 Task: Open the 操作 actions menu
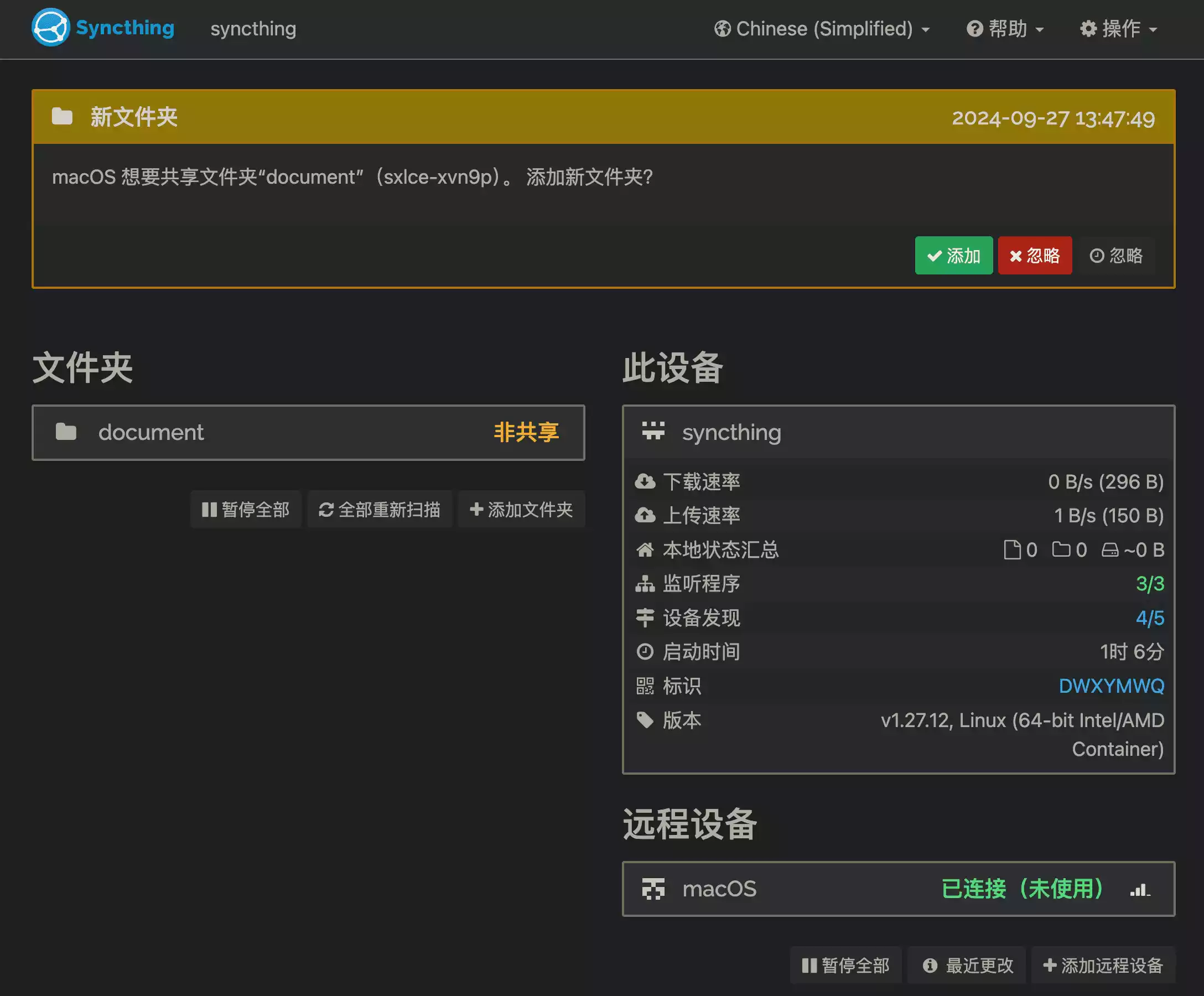1119,29
